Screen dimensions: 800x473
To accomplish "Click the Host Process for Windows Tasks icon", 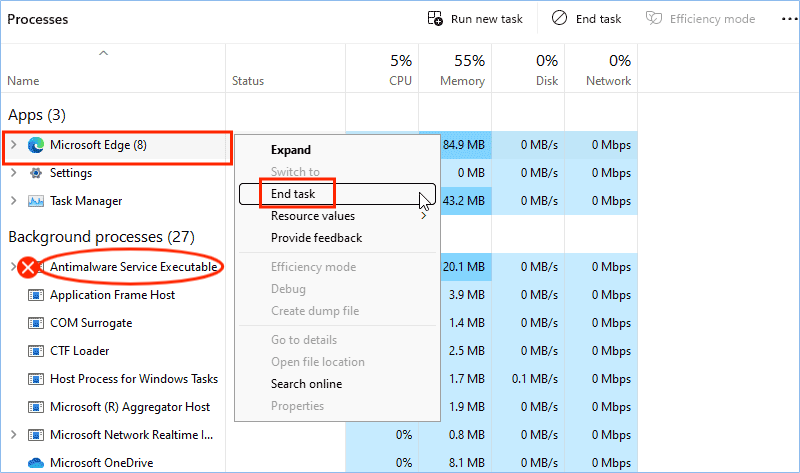I will coord(36,379).
